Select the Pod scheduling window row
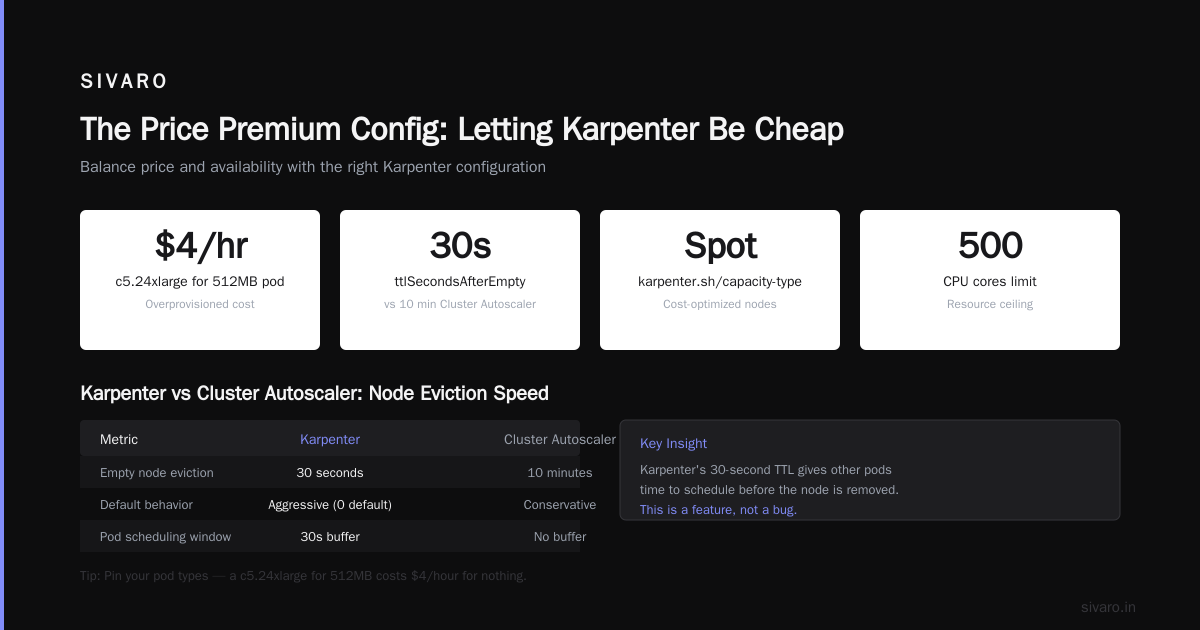 tap(330, 536)
